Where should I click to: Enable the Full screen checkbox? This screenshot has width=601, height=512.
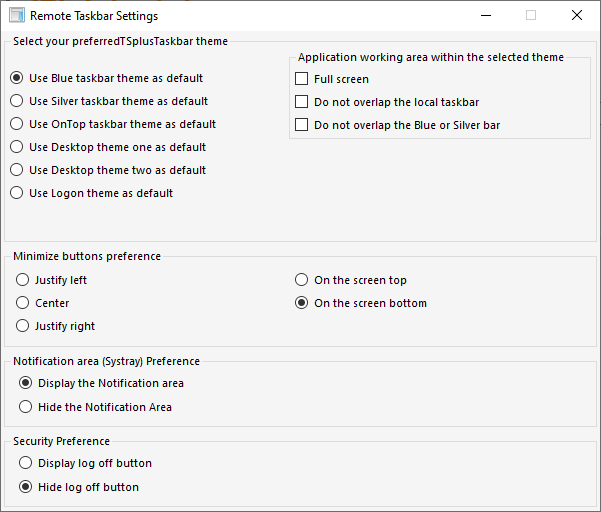click(x=302, y=79)
